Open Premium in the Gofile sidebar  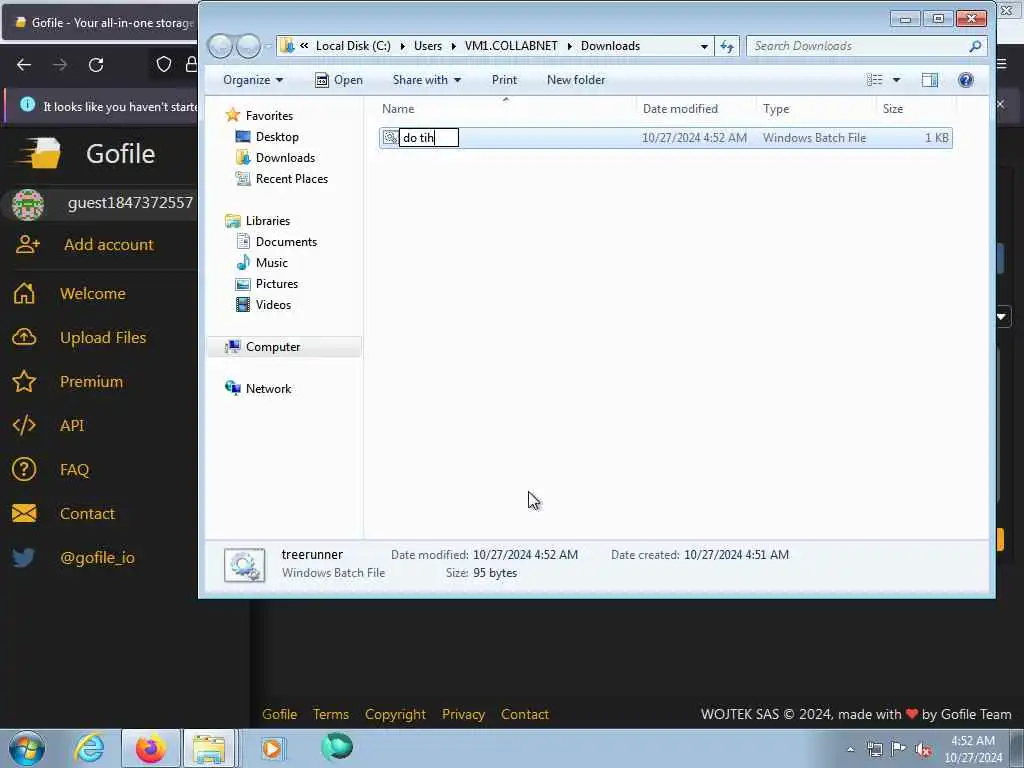coord(68,381)
